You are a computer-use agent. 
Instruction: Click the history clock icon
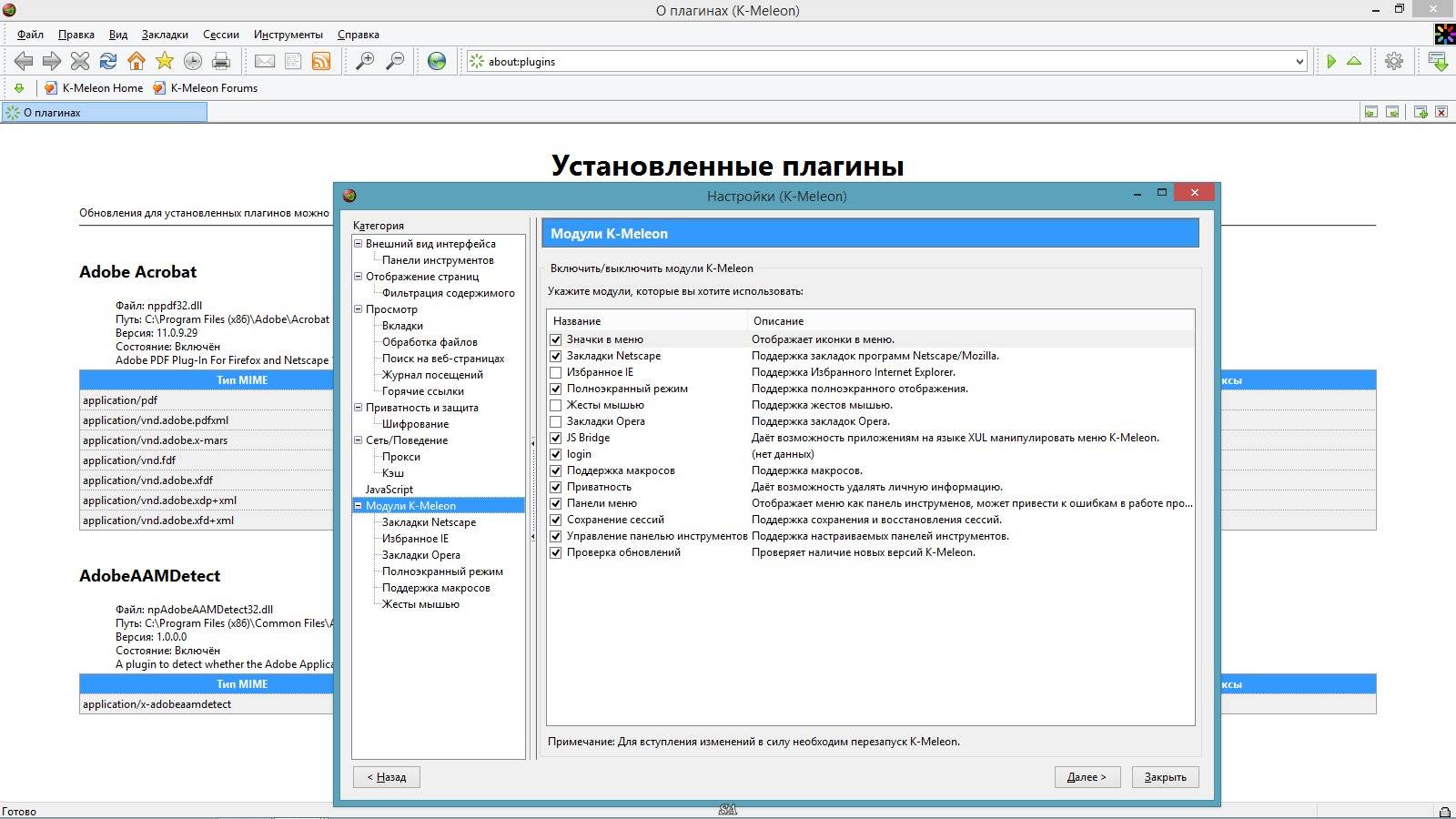tap(193, 61)
